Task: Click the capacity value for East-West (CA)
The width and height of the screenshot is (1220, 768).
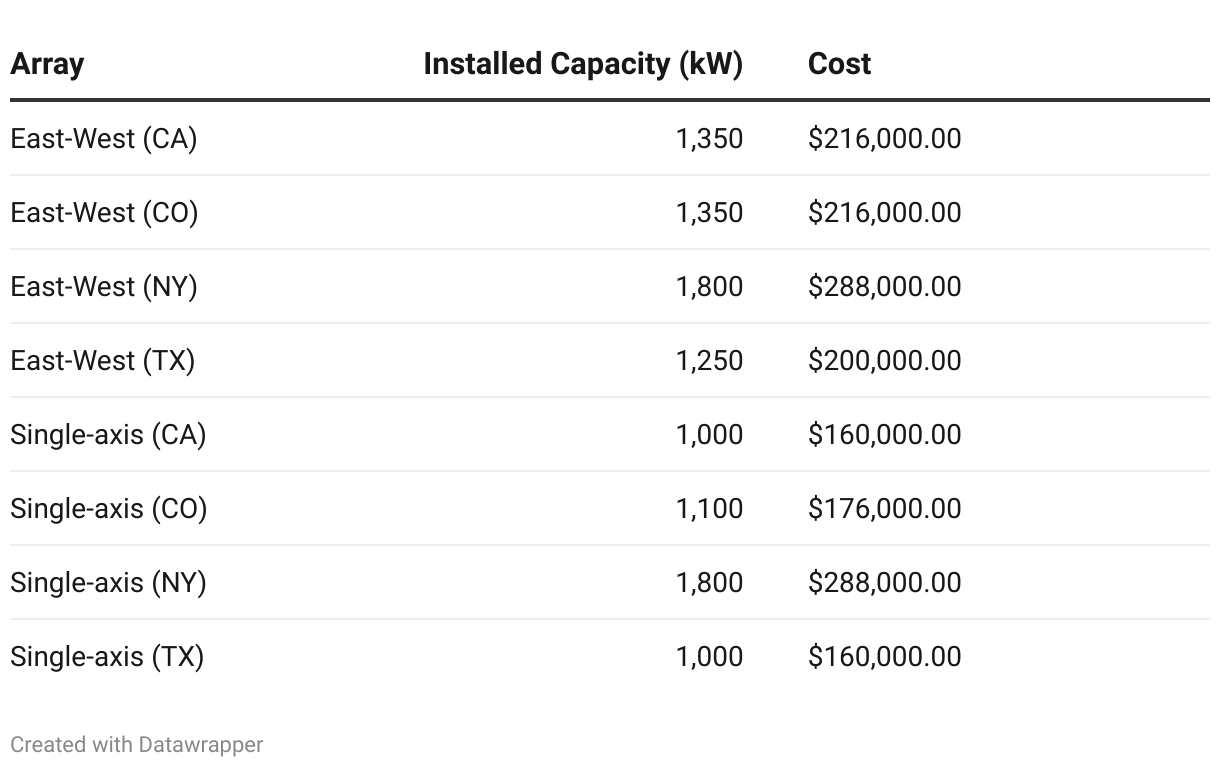Action: pyautogui.click(x=709, y=139)
